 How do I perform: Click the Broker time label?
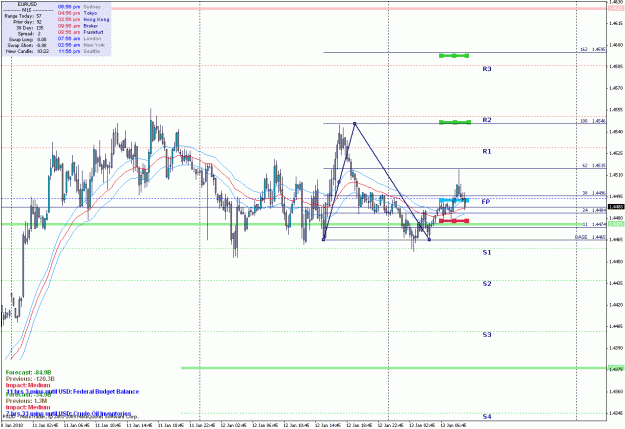click(x=90, y=26)
